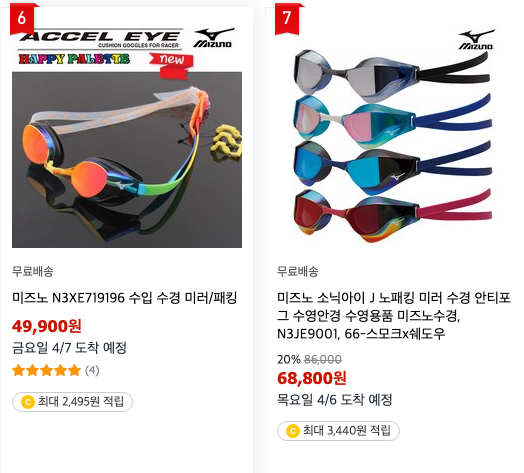
Task: Click the 최대 2,495원 적립 badge
Action: coord(73,402)
